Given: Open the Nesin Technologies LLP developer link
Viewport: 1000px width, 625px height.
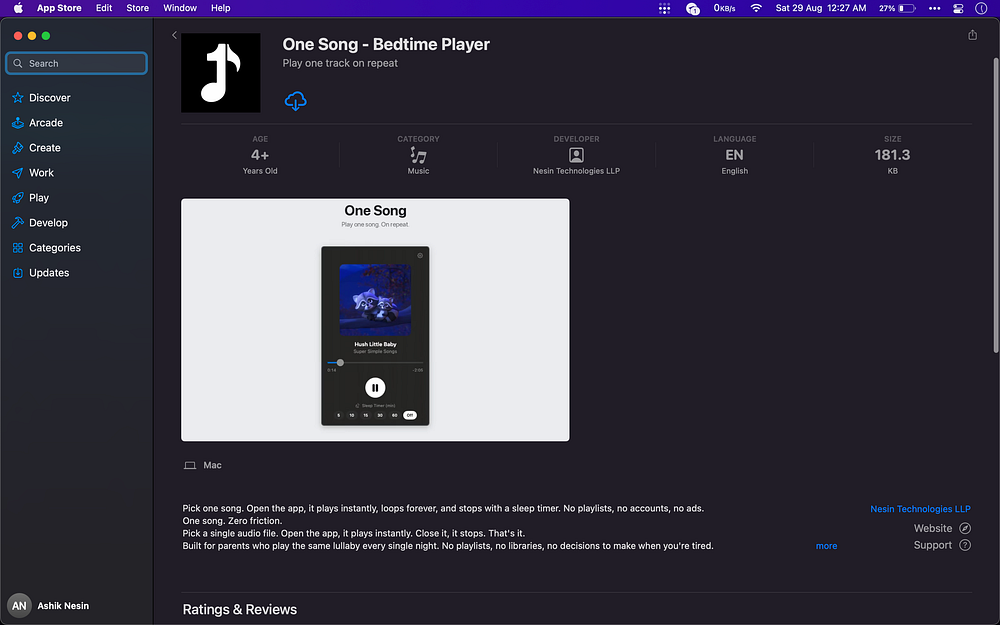Looking at the screenshot, I should pos(920,509).
